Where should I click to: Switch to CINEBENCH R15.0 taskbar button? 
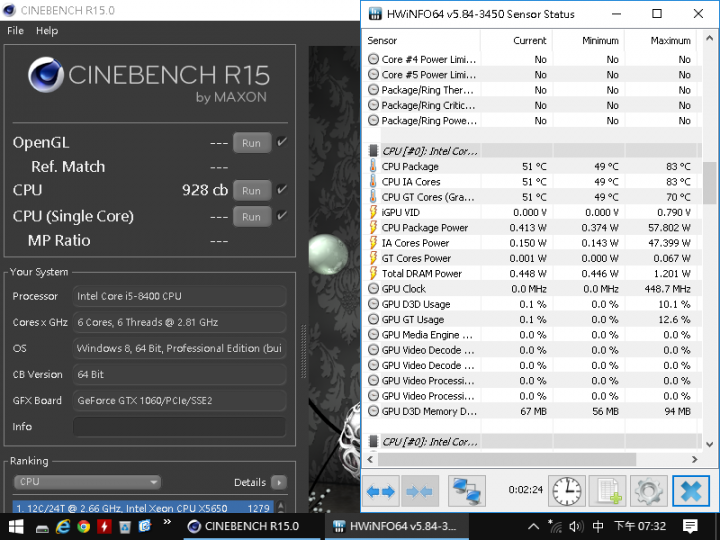[252, 526]
